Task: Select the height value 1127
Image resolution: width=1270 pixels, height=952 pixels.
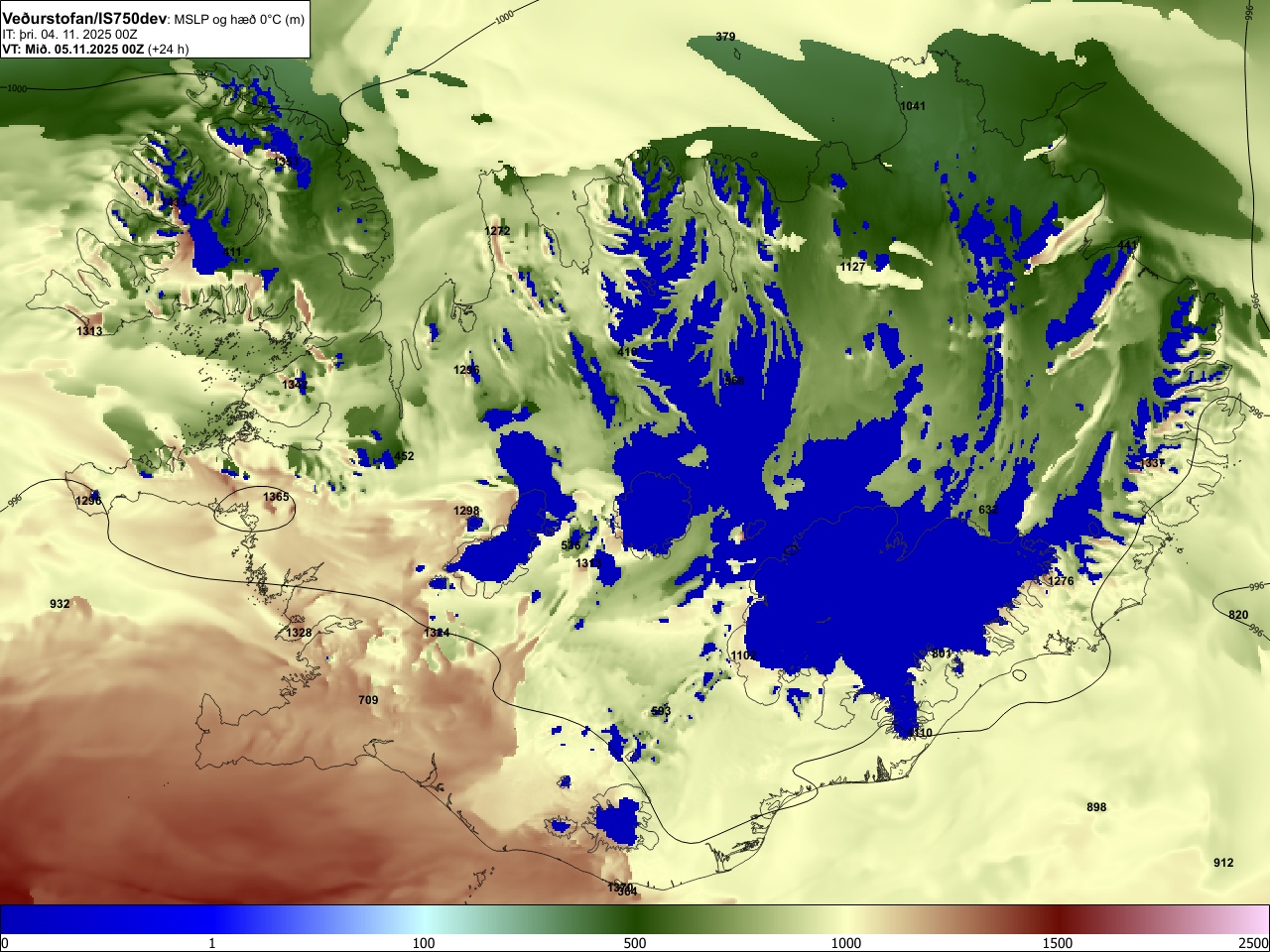Action: coord(852,267)
